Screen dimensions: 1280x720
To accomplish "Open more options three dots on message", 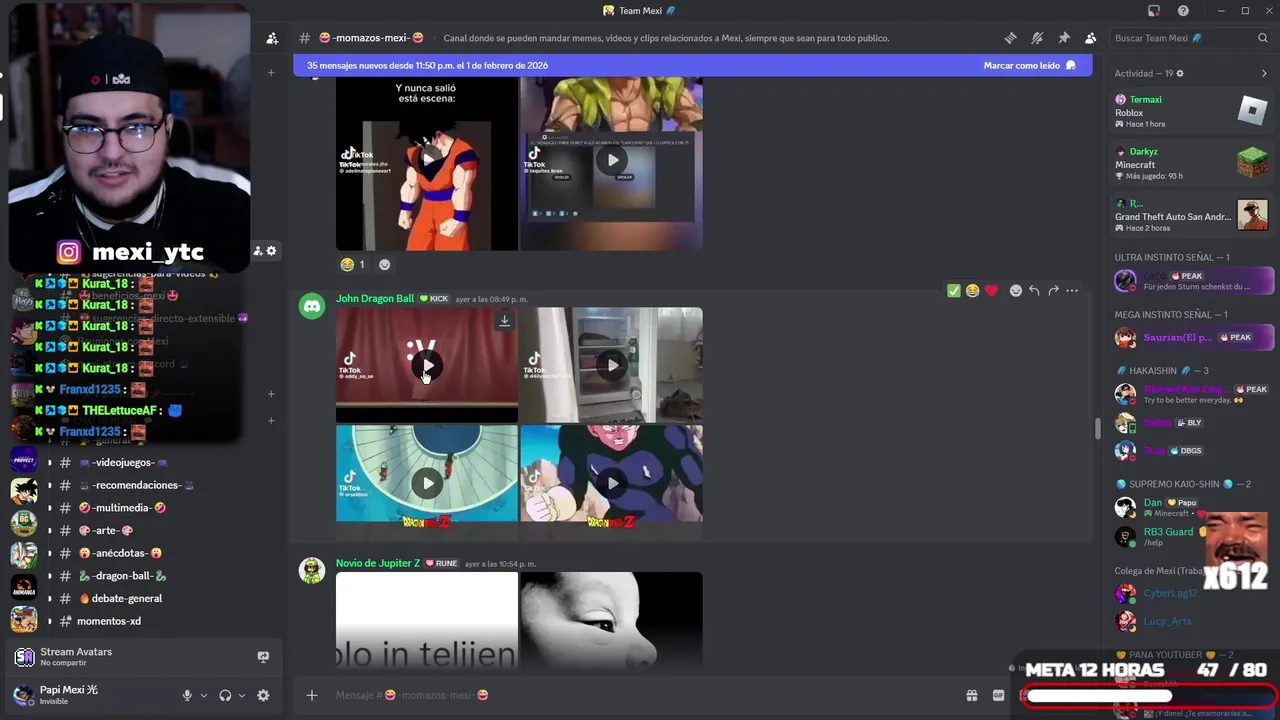I will coord(1072,290).
